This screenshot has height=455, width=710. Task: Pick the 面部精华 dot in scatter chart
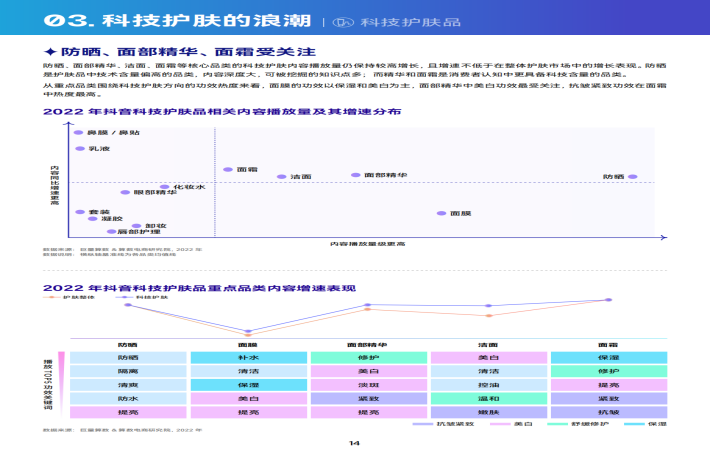tap(356, 175)
